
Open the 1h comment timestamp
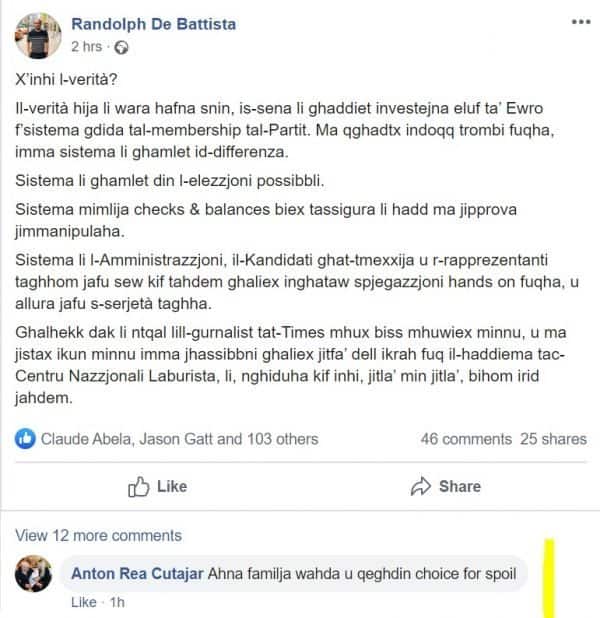[117, 602]
